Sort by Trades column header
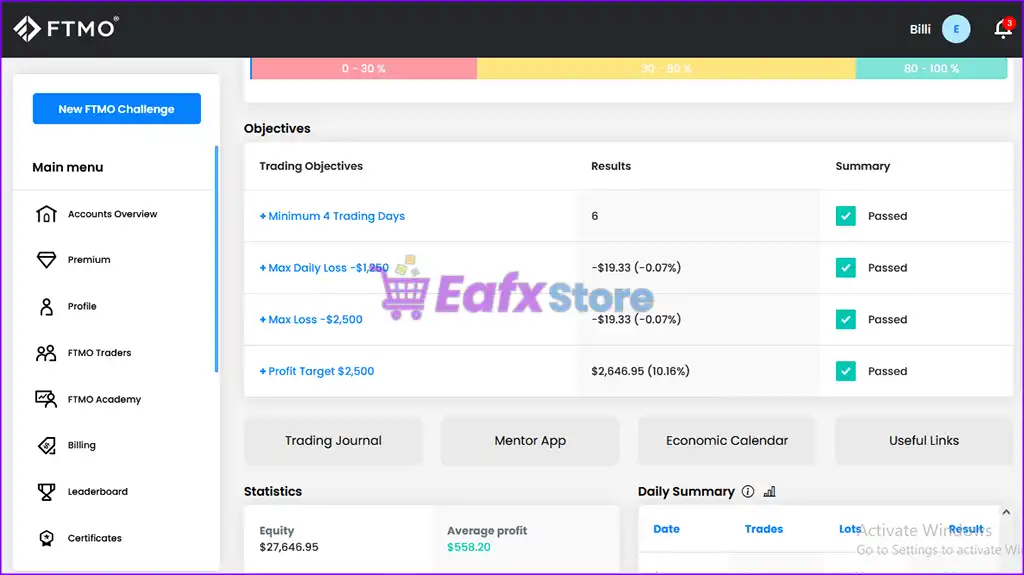The width and height of the screenshot is (1024, 575). point(763,529)
